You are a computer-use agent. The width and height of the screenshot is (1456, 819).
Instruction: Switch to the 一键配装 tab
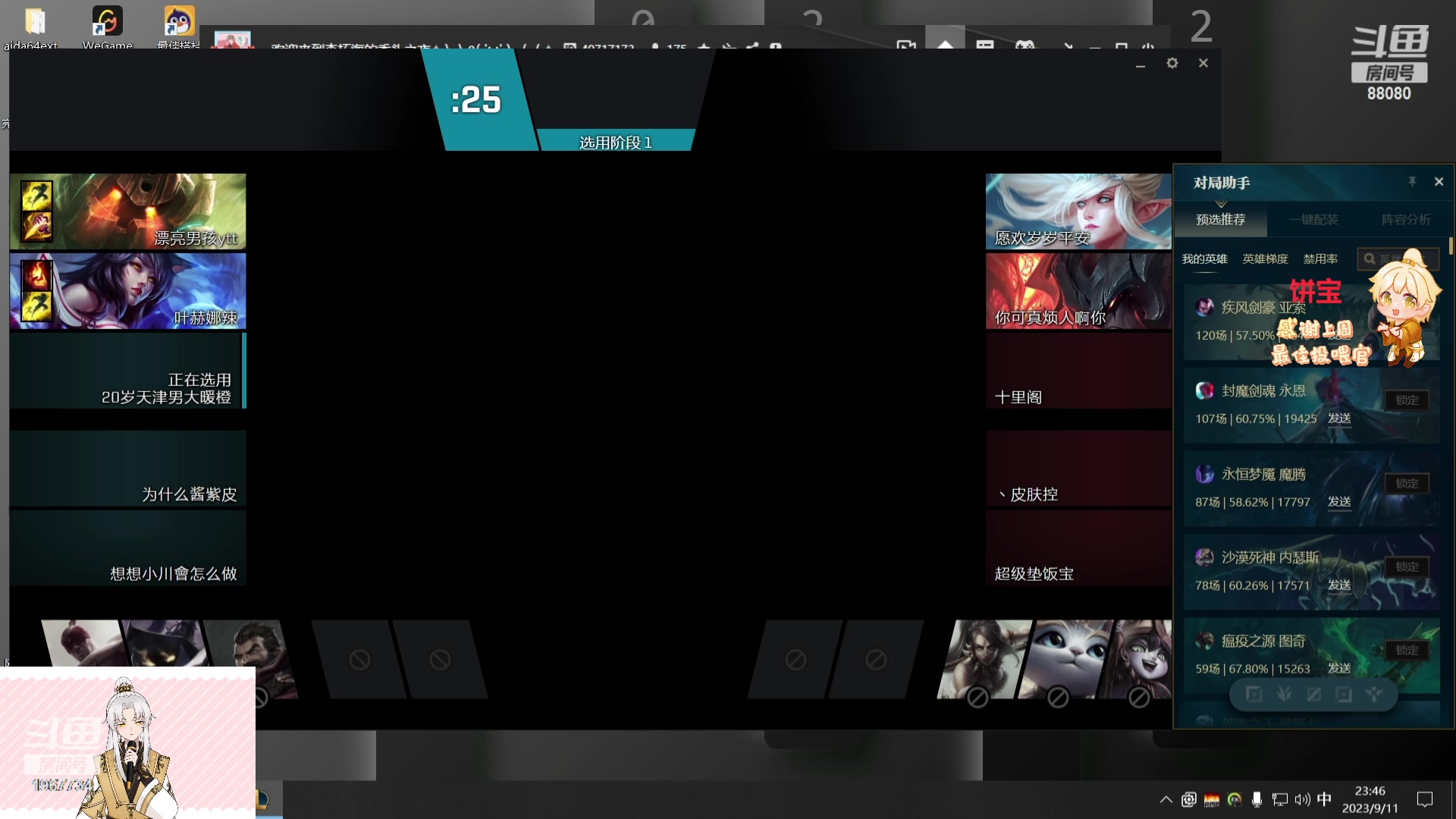point(1313,220)
